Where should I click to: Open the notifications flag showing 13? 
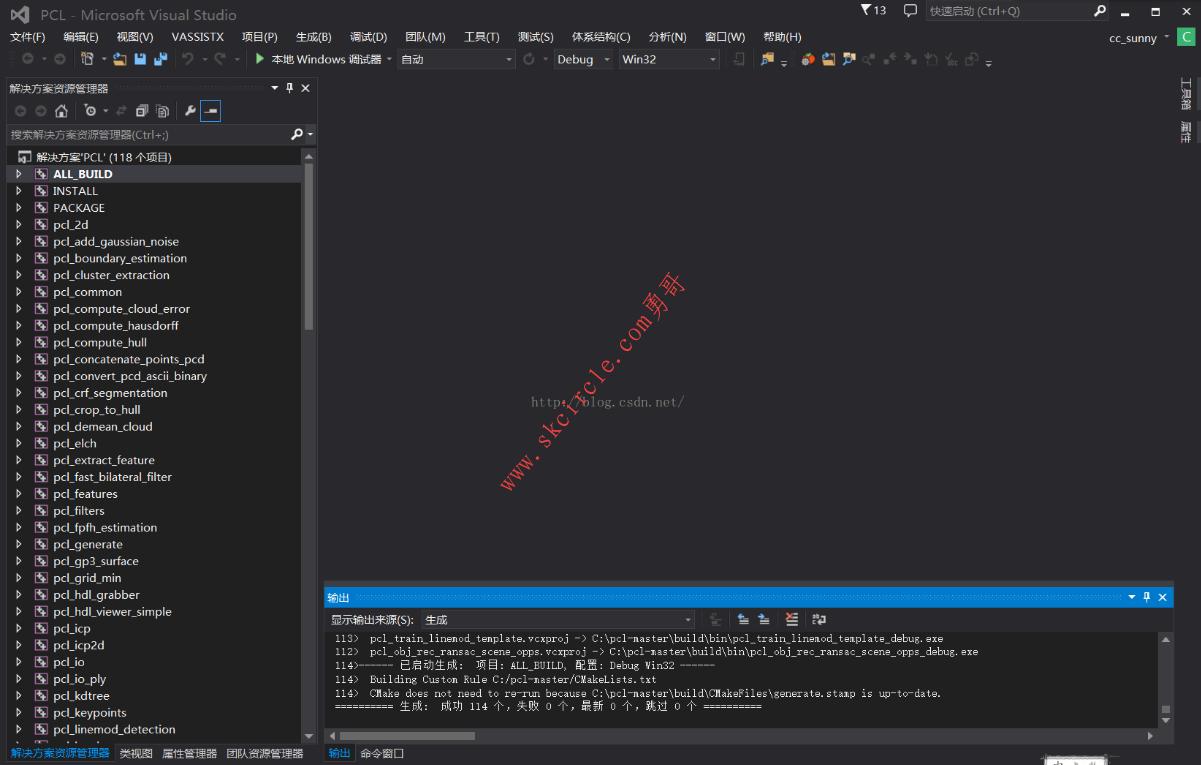[x=873, y=10]
